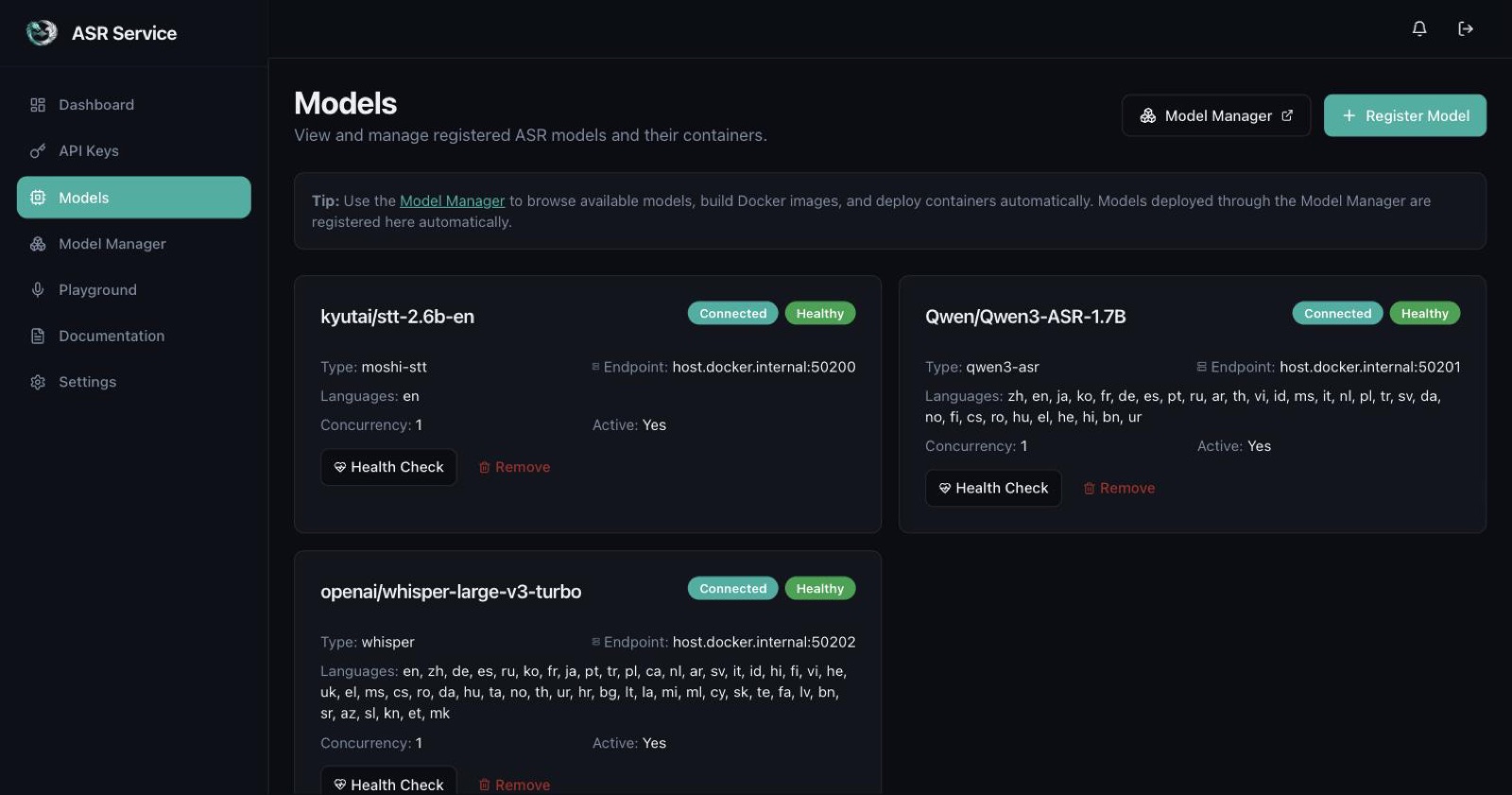Open Settings page
Screen dimensions: 1512x795
(134, 383)
